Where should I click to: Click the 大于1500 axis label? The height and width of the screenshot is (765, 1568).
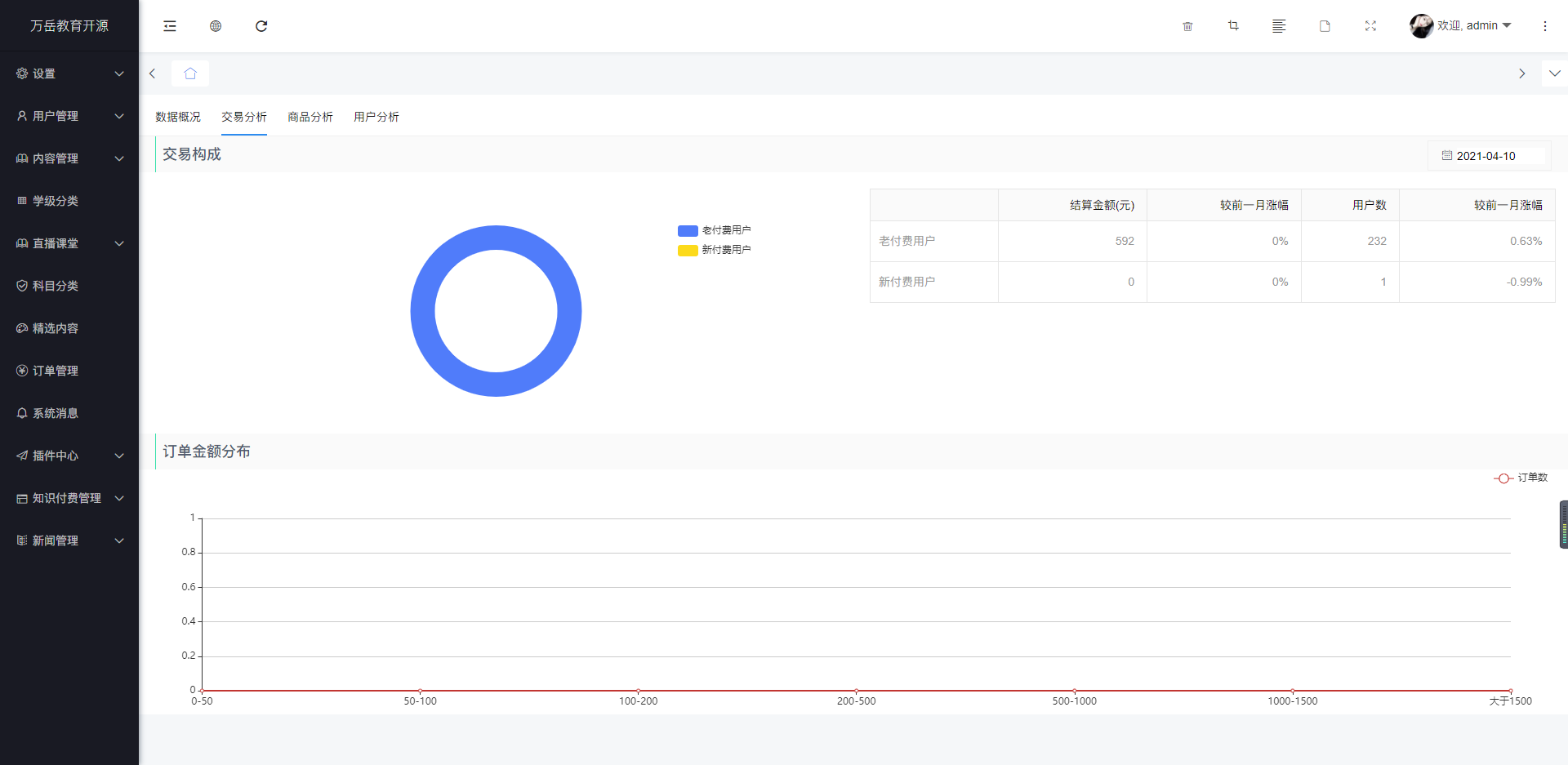point(1510,701)
